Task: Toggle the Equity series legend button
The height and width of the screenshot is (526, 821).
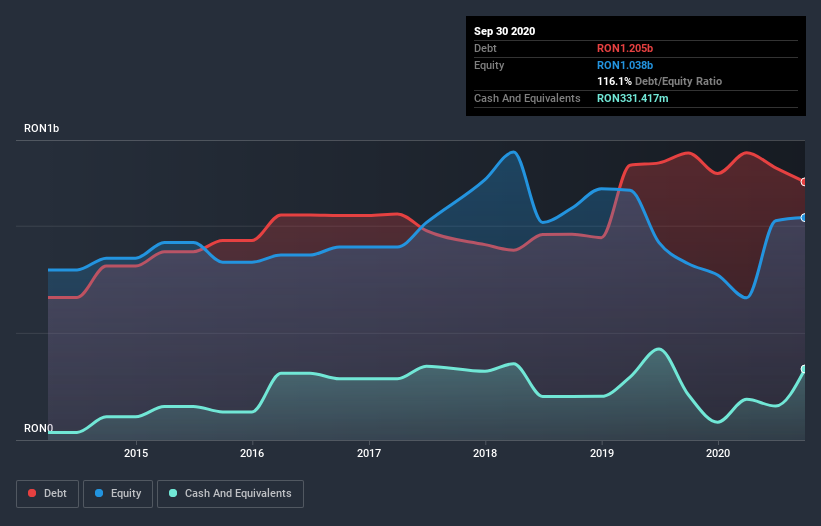Action: pyautogui.click(x=118, y=494)
